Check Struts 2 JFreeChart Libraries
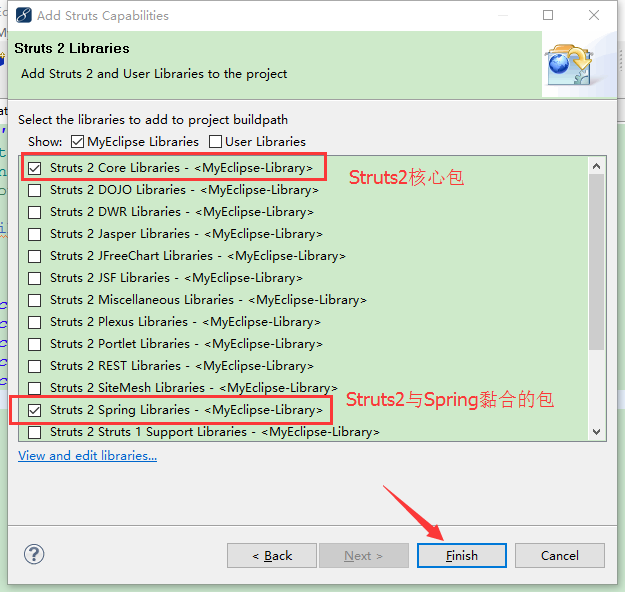The width and height of the screenshot is (625, 592). (35, 256)
